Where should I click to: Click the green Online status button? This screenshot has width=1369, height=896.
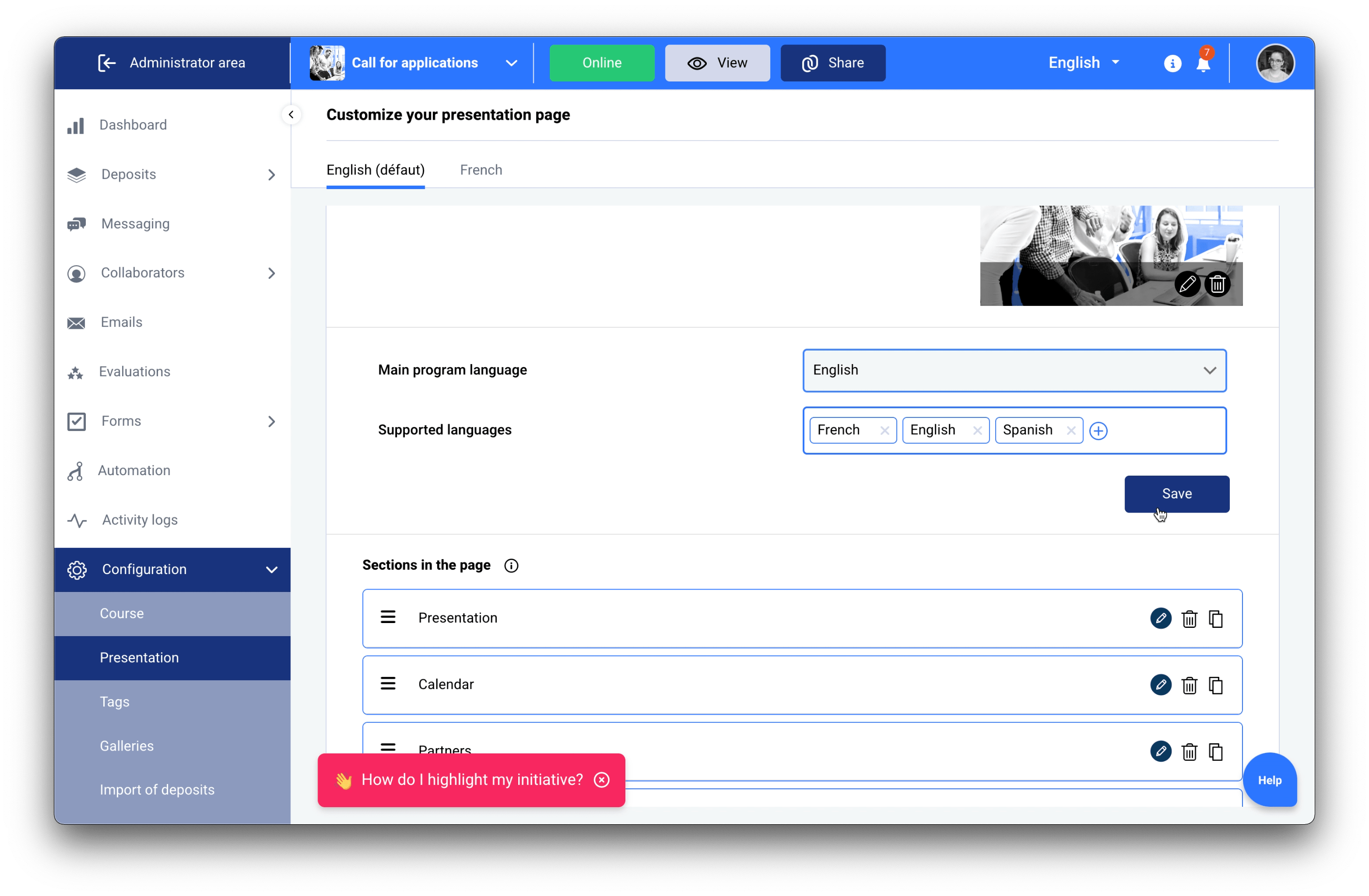(602, 63)
